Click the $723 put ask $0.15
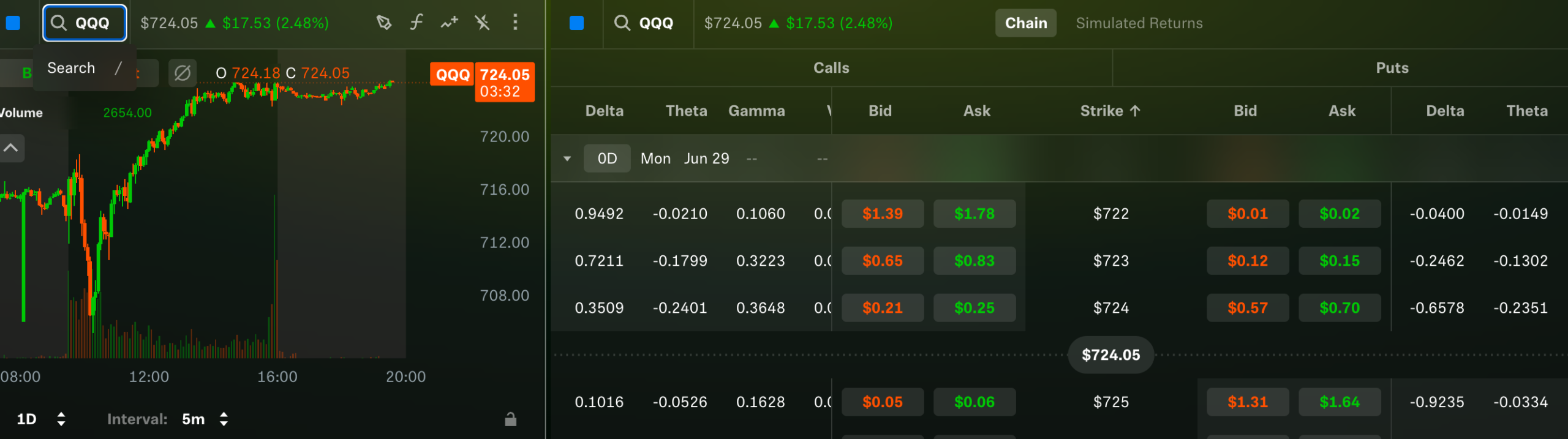 (1340, 261)
